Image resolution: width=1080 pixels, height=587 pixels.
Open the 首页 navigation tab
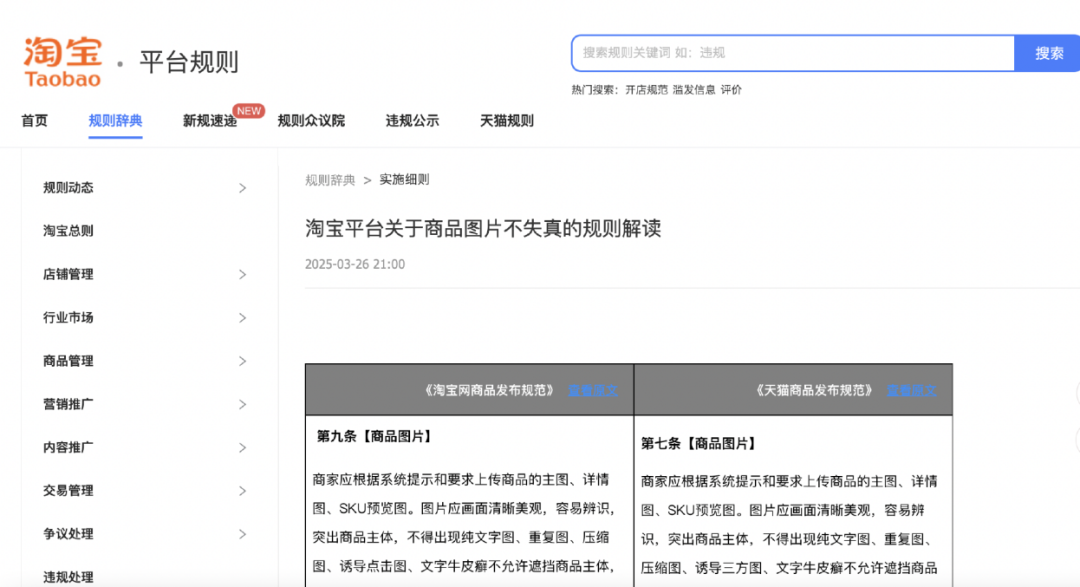click(x=34, y=121)
